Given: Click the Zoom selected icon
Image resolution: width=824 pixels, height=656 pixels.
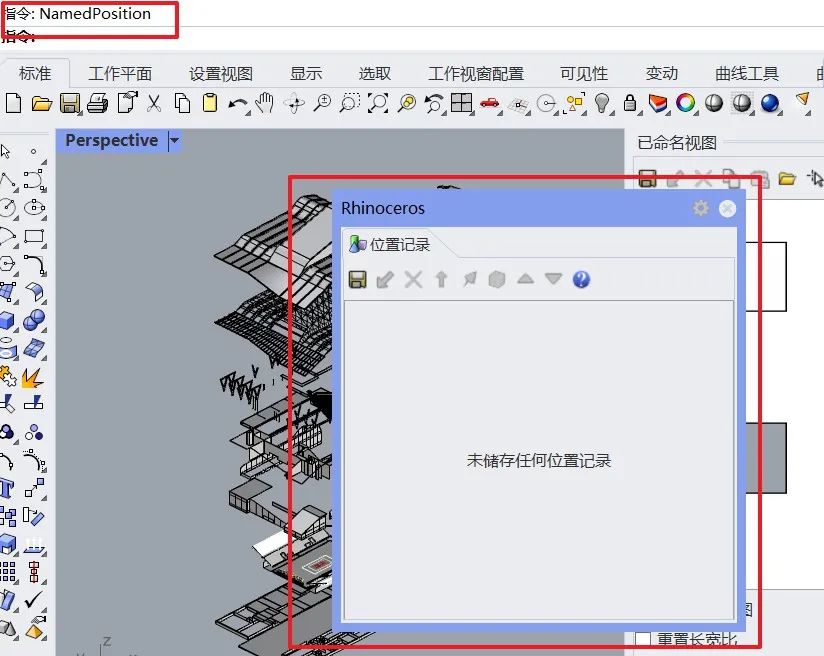Looking at the screenshot, I should click(x=407, y=103).
